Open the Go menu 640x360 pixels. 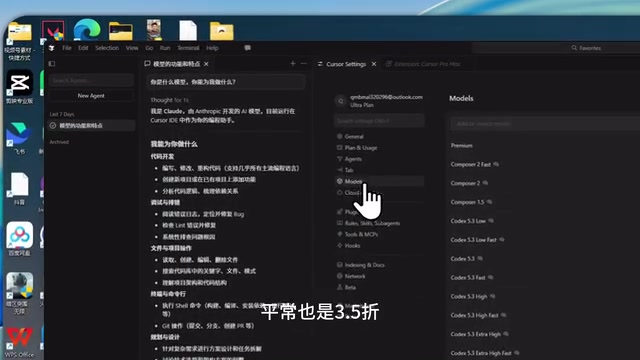[149, 48]
